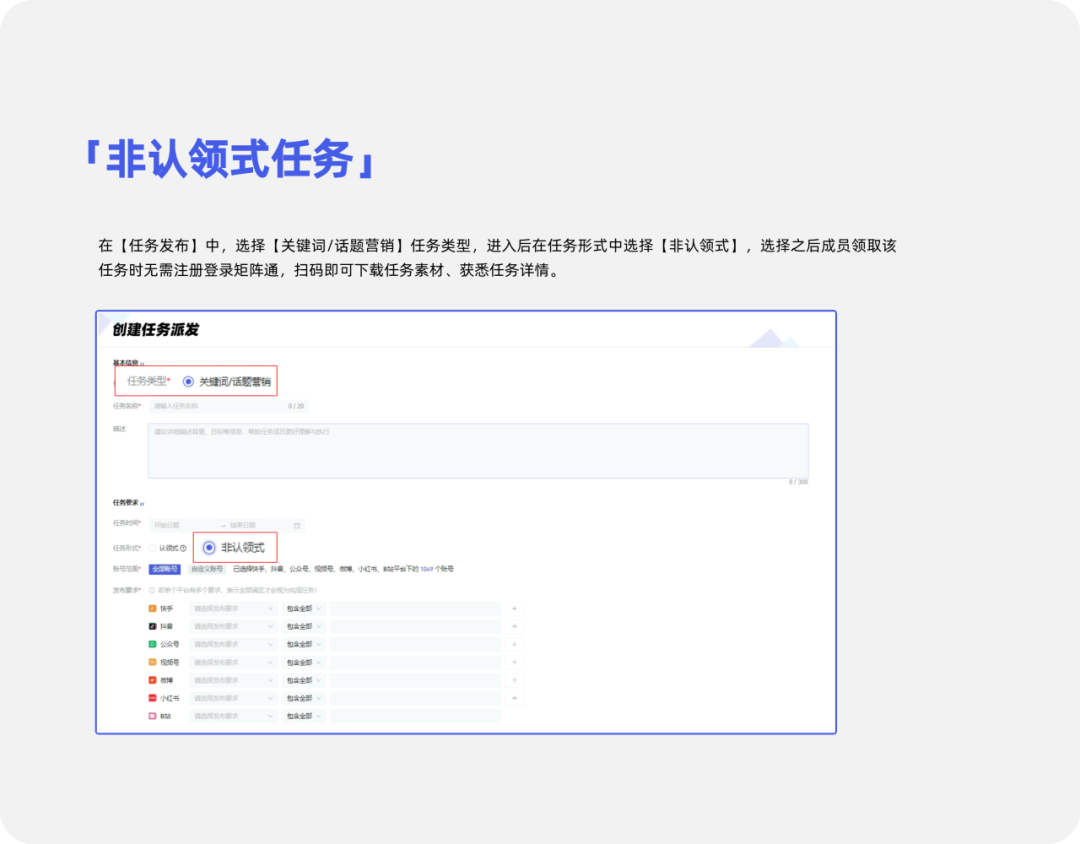Click the 微博 platform icon
The width and height of the screenshot is (1080, 844).
pyautogui.click(x=153, y=681)
